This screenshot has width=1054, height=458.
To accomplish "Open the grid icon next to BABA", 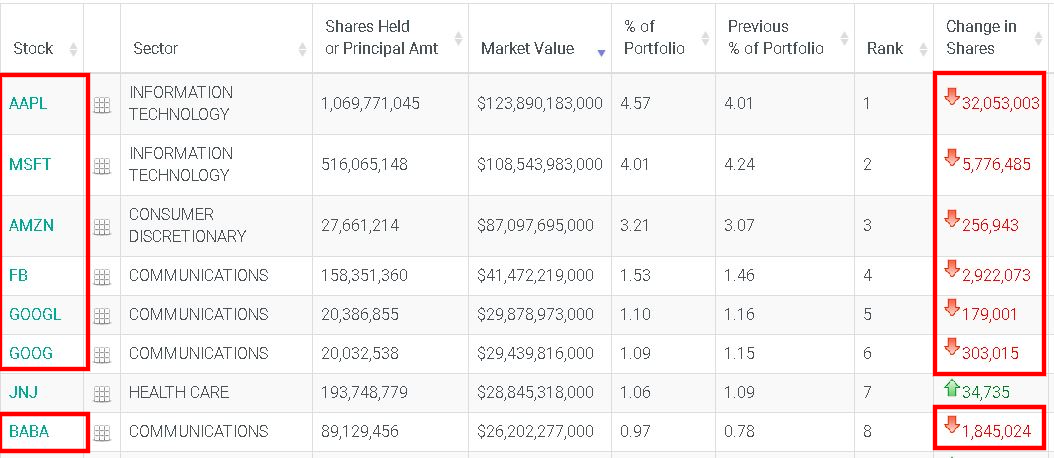I will coord(102,432).
